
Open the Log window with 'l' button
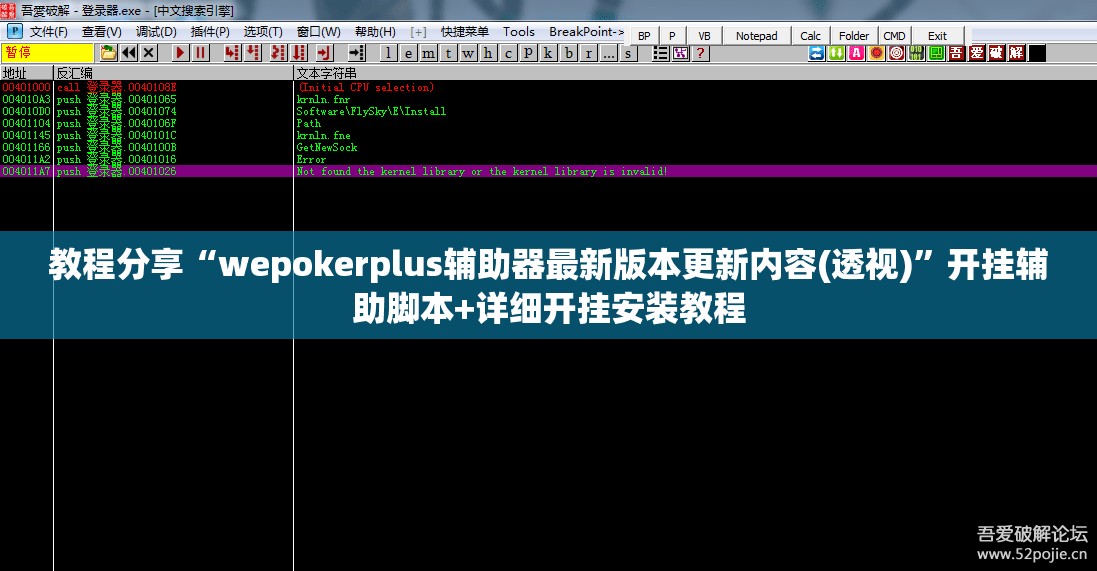389,53
